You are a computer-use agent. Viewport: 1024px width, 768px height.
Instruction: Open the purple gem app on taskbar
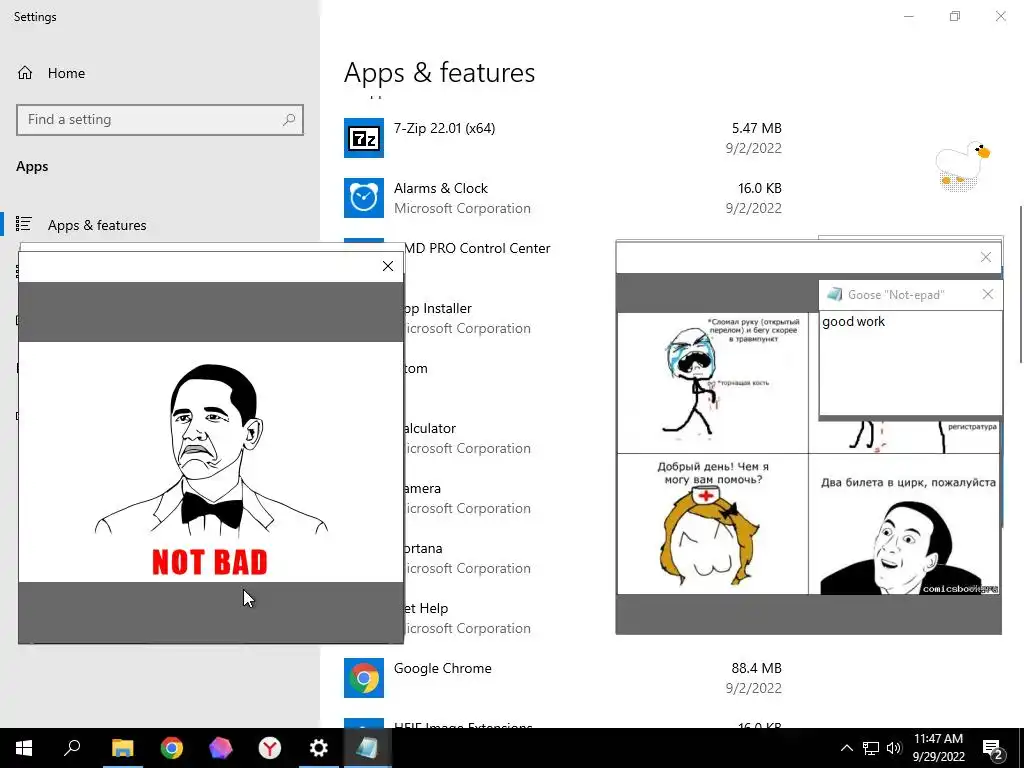click(221, 748)
